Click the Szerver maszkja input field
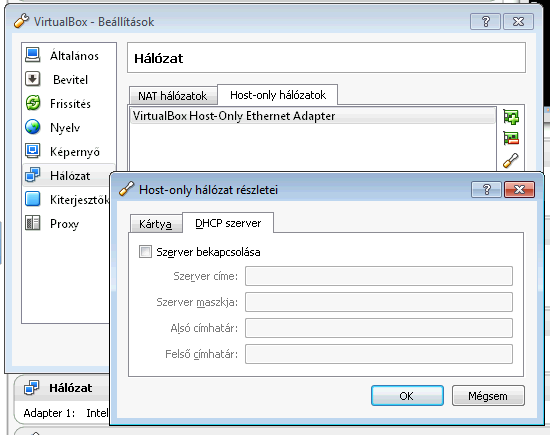 379,302
